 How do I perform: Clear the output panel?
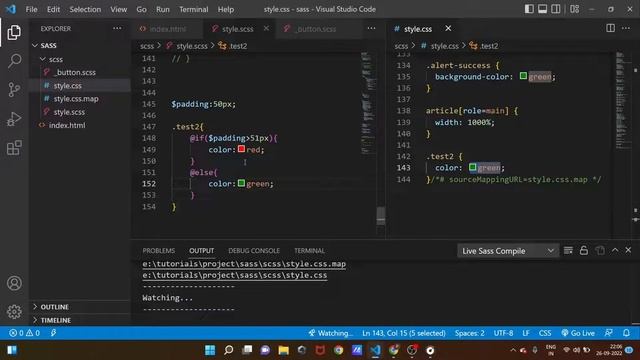568,250
